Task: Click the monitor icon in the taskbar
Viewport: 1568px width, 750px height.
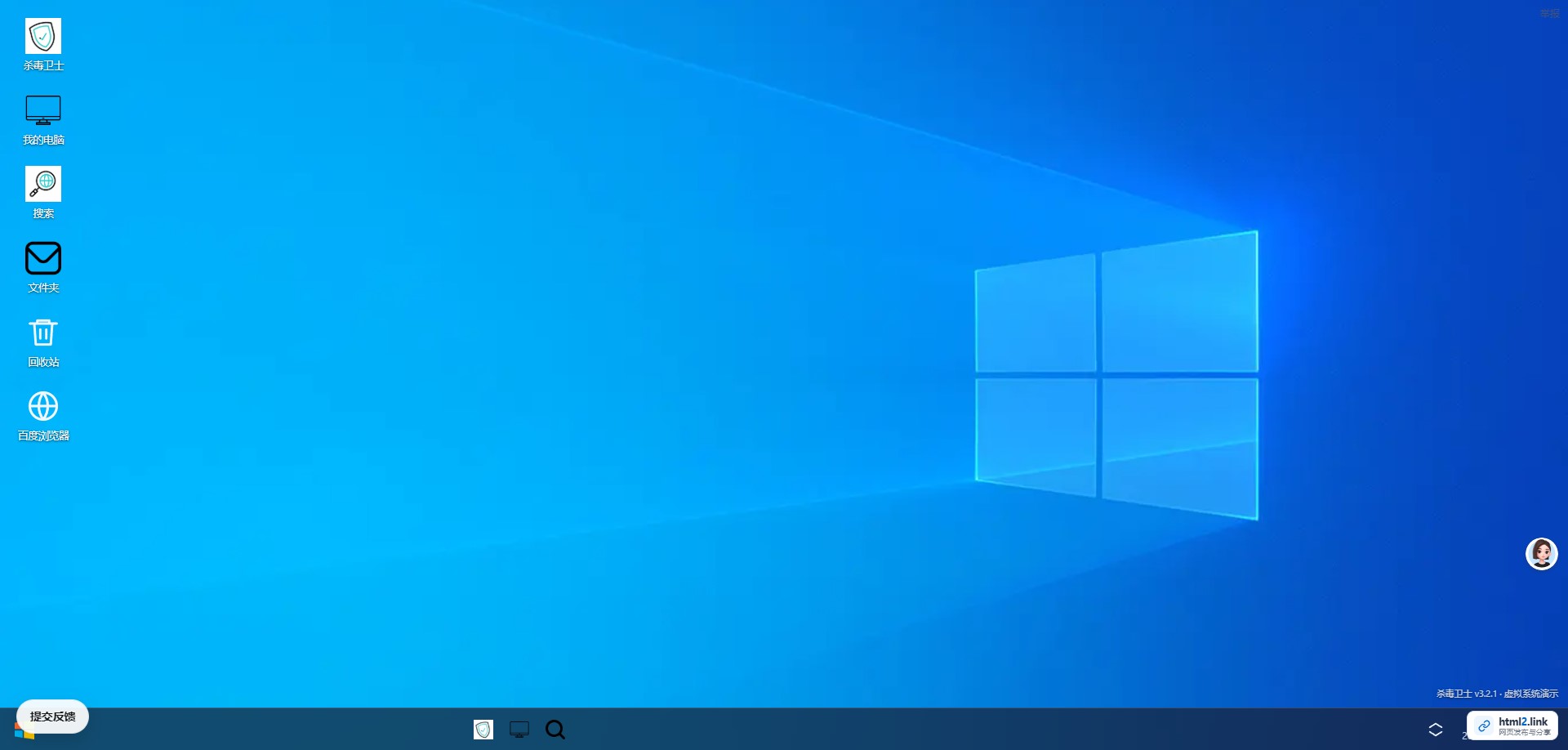Action: pos(519,730)
